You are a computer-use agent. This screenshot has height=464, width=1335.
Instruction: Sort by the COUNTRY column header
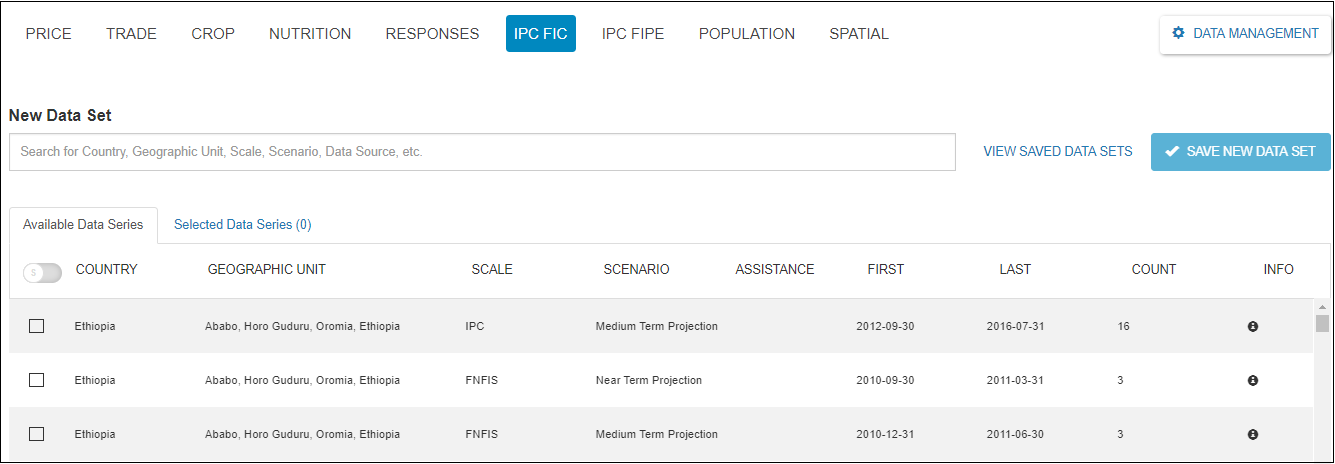coord(106,270)
